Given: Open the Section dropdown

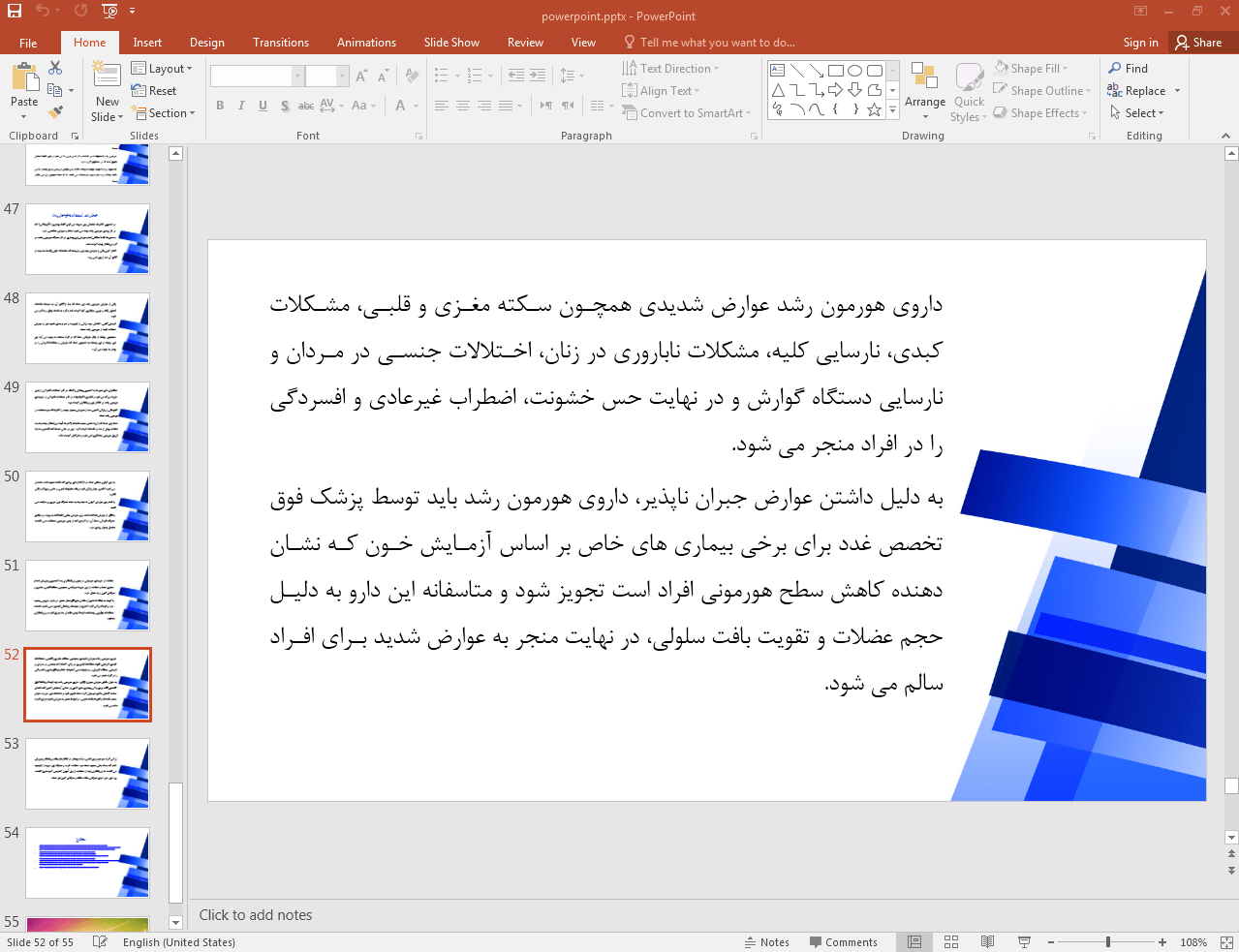Looking at the screenshot, I should (164, 113).
